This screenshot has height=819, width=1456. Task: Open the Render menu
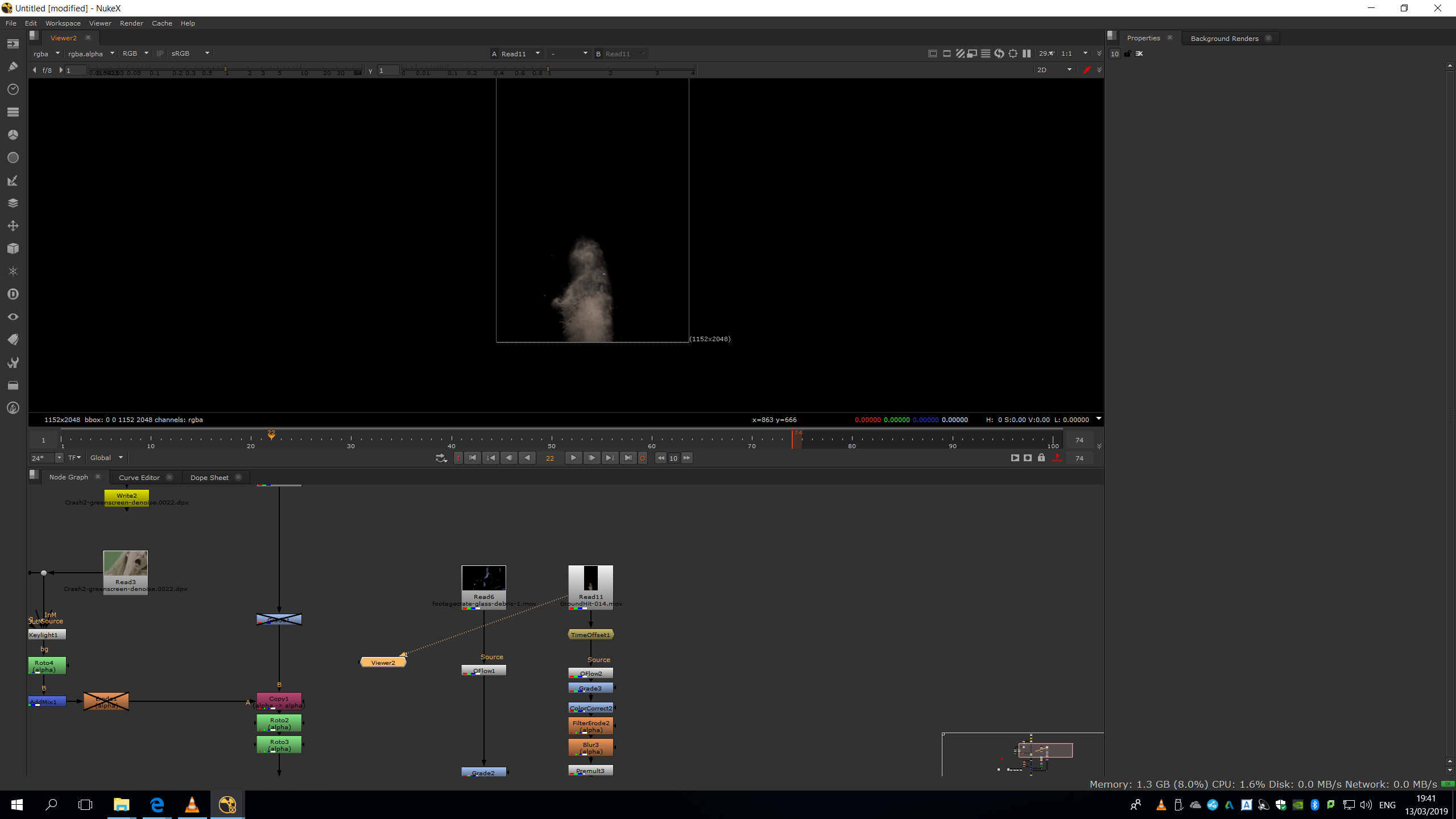pyautogui.click(x=131, y=23)
